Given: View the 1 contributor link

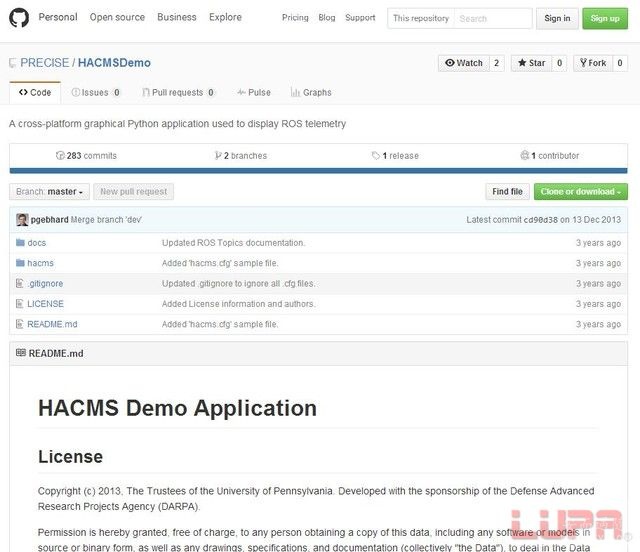Looking at the screenshot, I should pyautogui.click(x=549, y=156).
